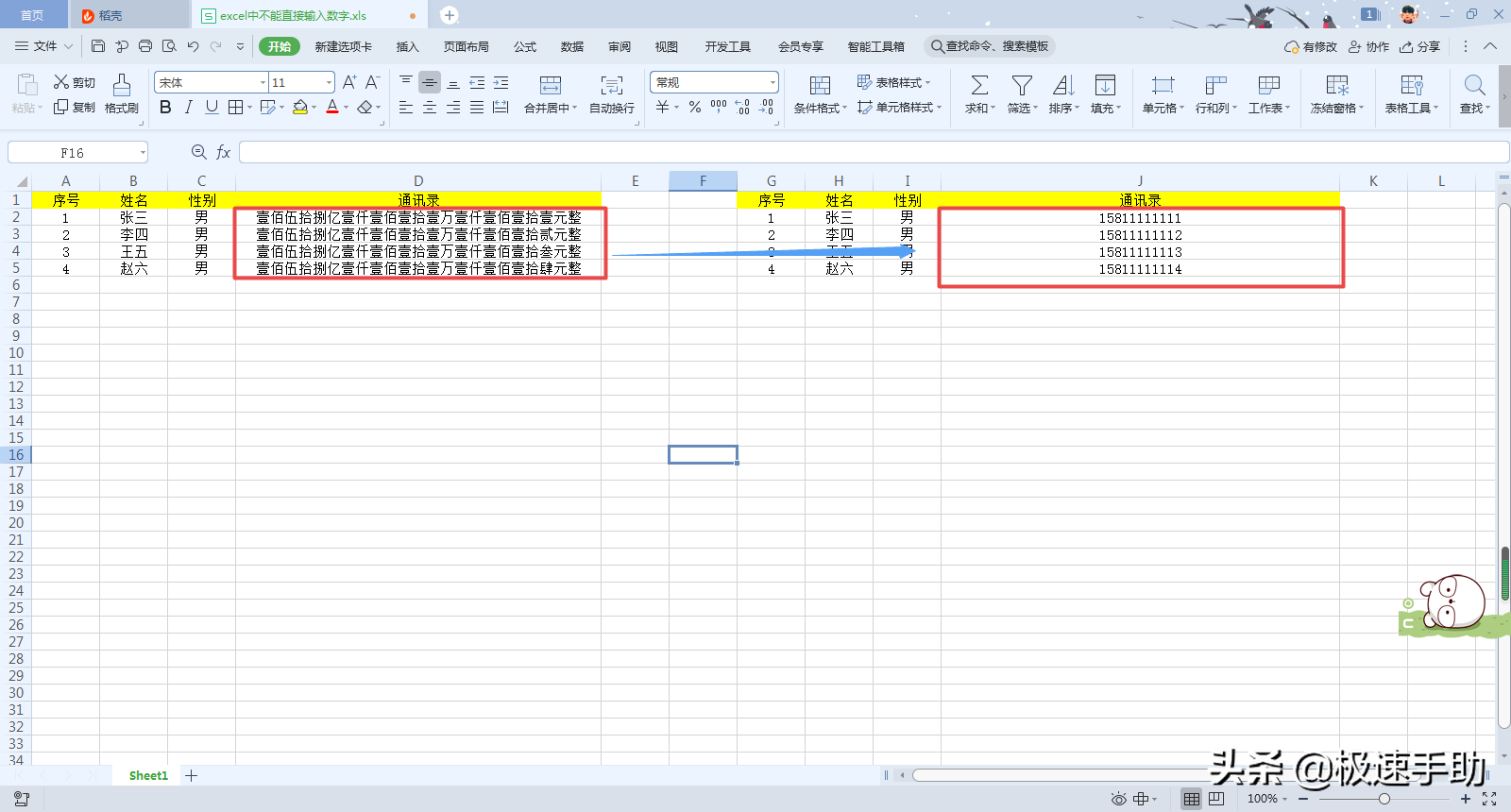Switch to the 页面布局 Page Layout tab
Viewport: 1511px width, 812px height.
(x=467, y=46)
